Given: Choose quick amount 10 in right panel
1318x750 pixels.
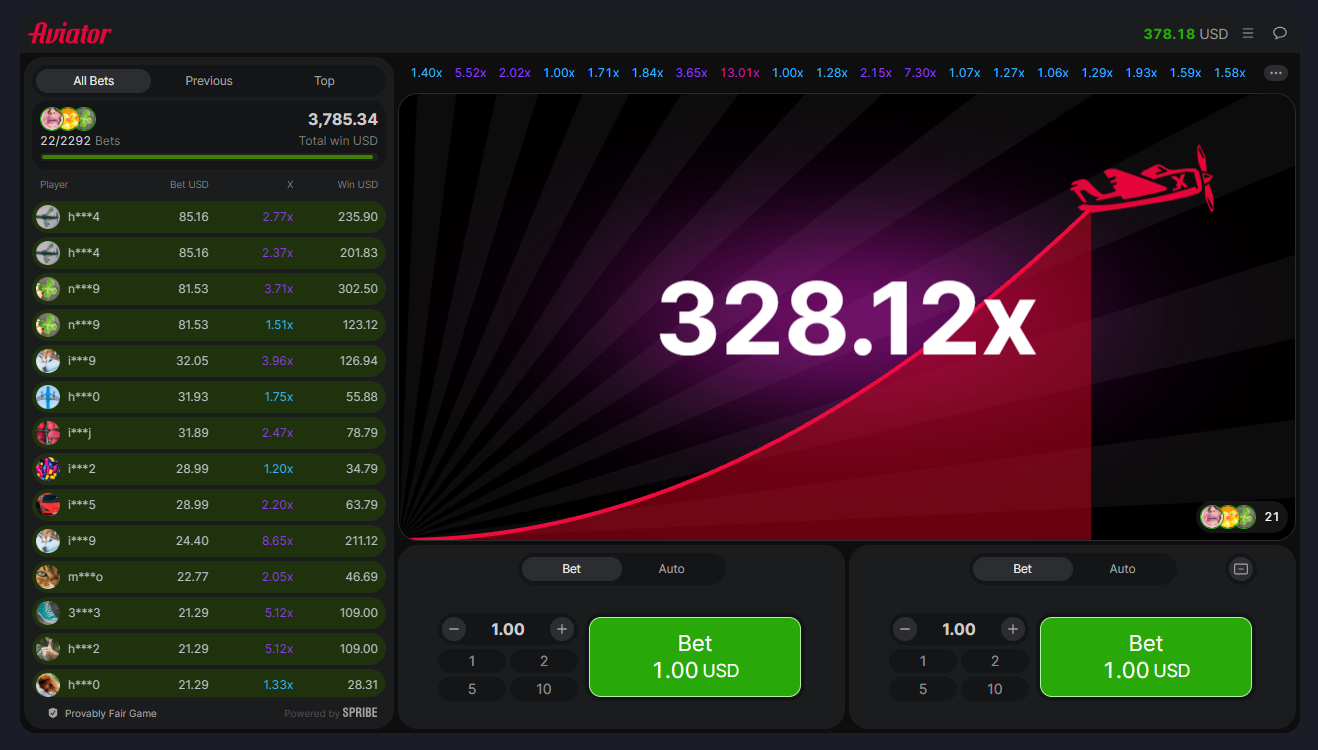Looking at the screenshot, I should (x=995, y=689).
